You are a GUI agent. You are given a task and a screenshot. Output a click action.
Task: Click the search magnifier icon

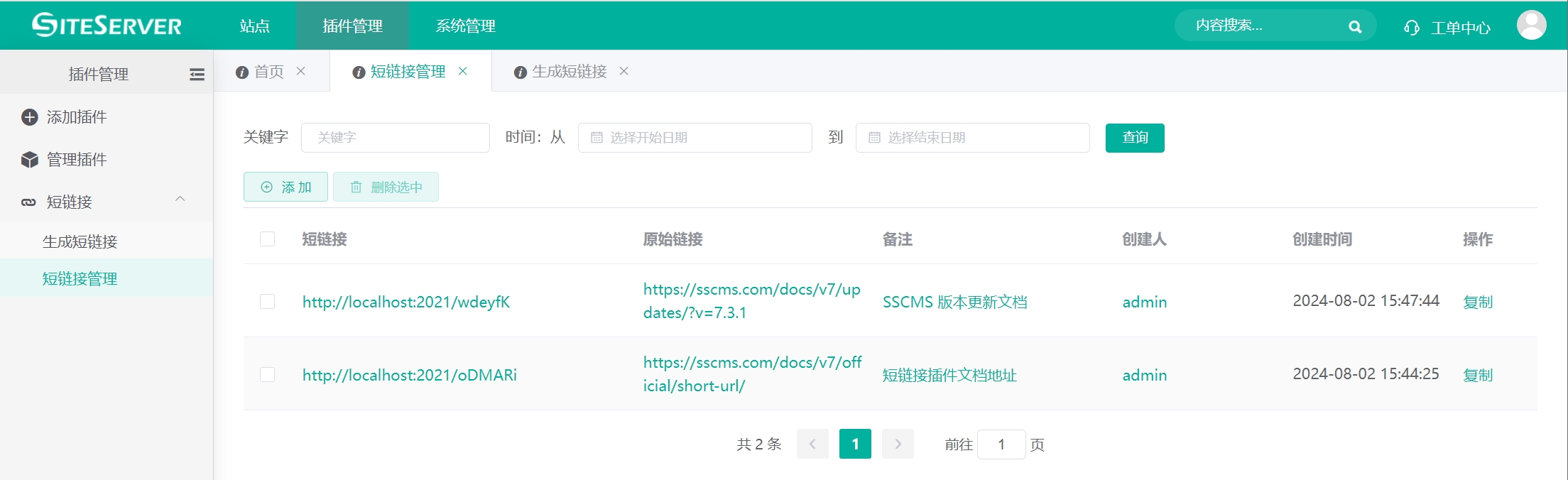click(1355, 27)
